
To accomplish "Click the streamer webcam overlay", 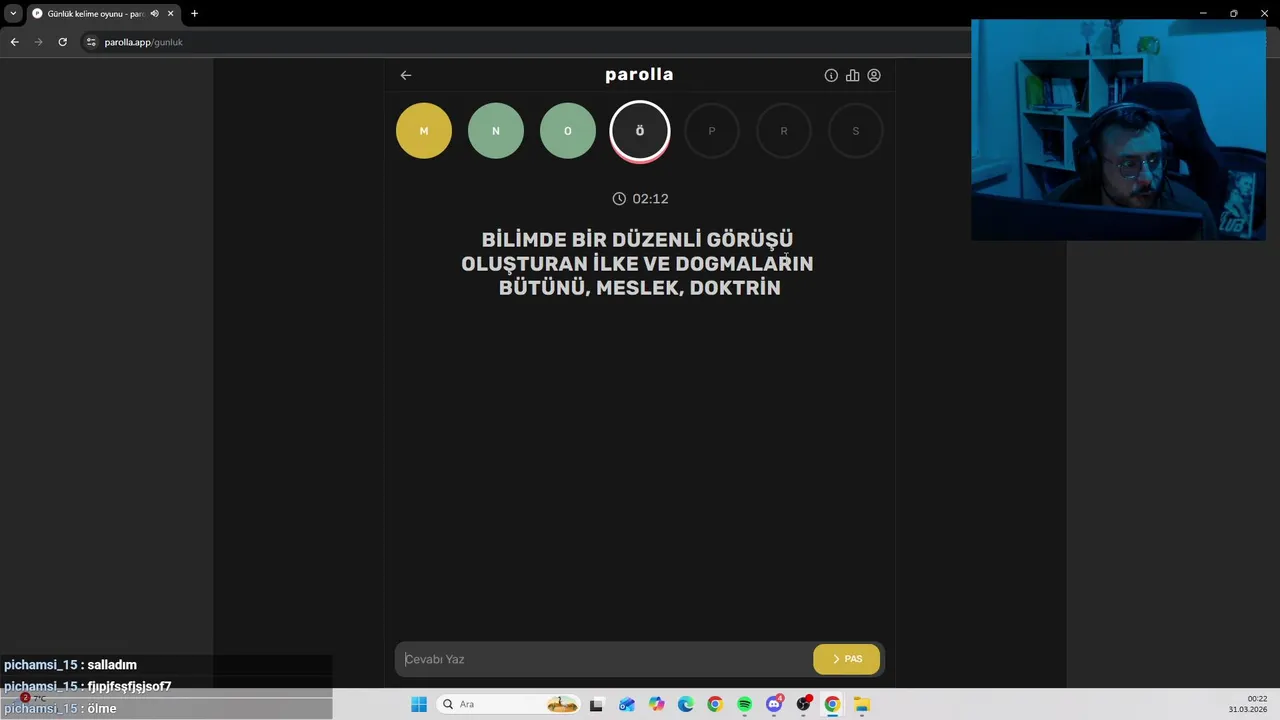I will coord(1118,130).
